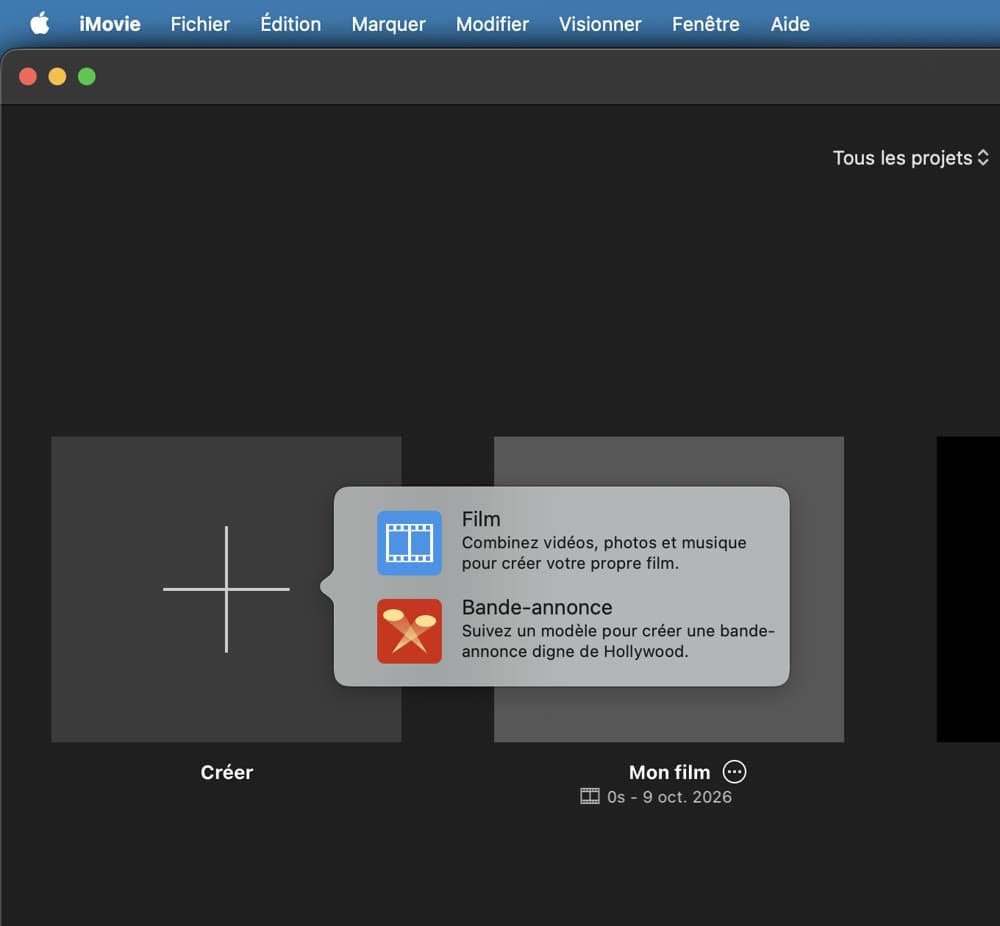Click the Créer label
Viewport: 1000px width, 926px height.
coord(227,772)
